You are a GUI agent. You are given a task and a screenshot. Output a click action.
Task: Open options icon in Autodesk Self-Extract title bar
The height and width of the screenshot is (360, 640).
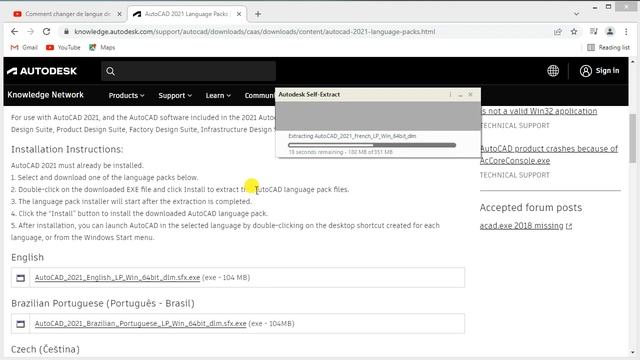tap(450, 94)
